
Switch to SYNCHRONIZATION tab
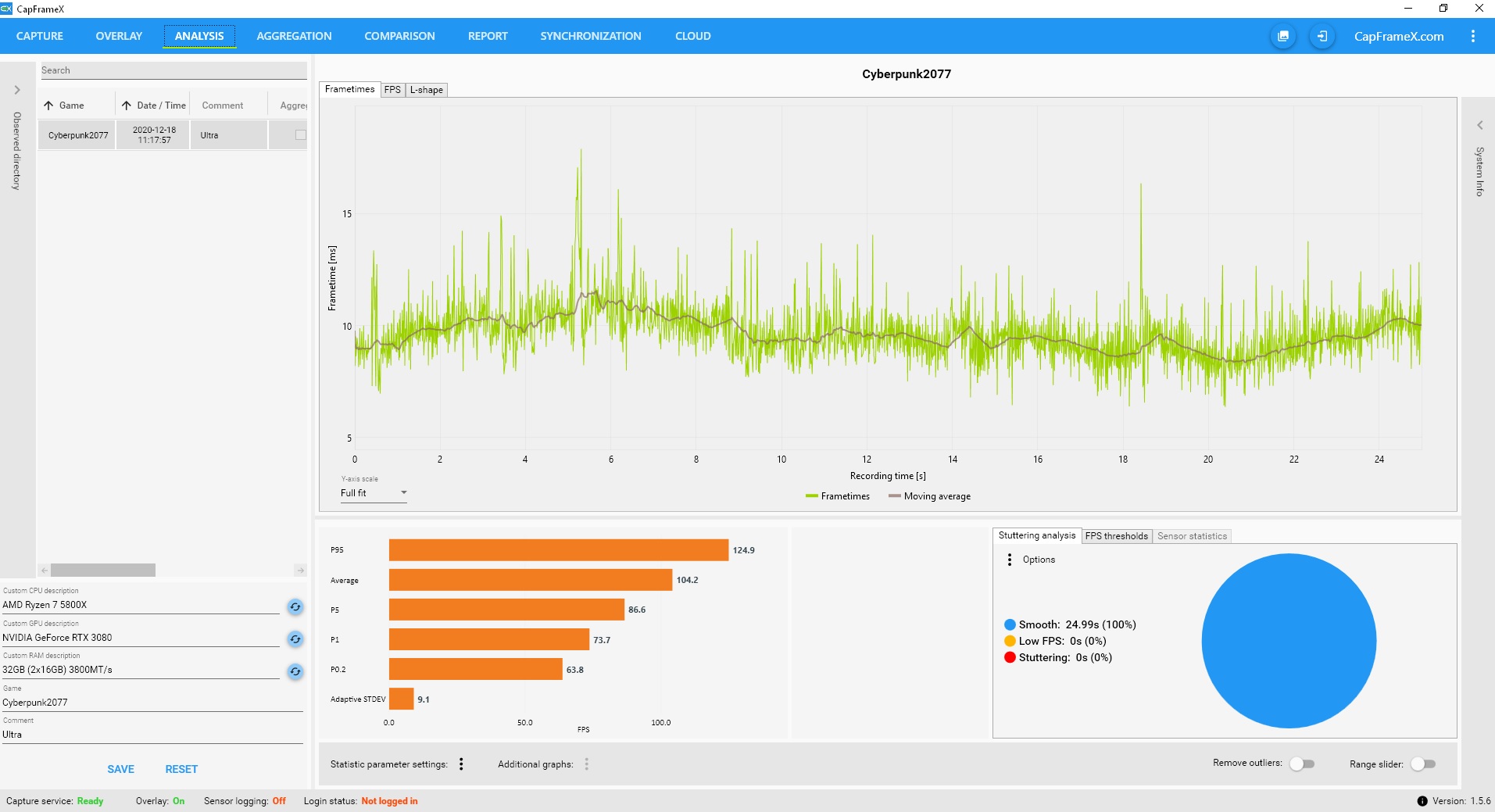[x=591, y=36]
